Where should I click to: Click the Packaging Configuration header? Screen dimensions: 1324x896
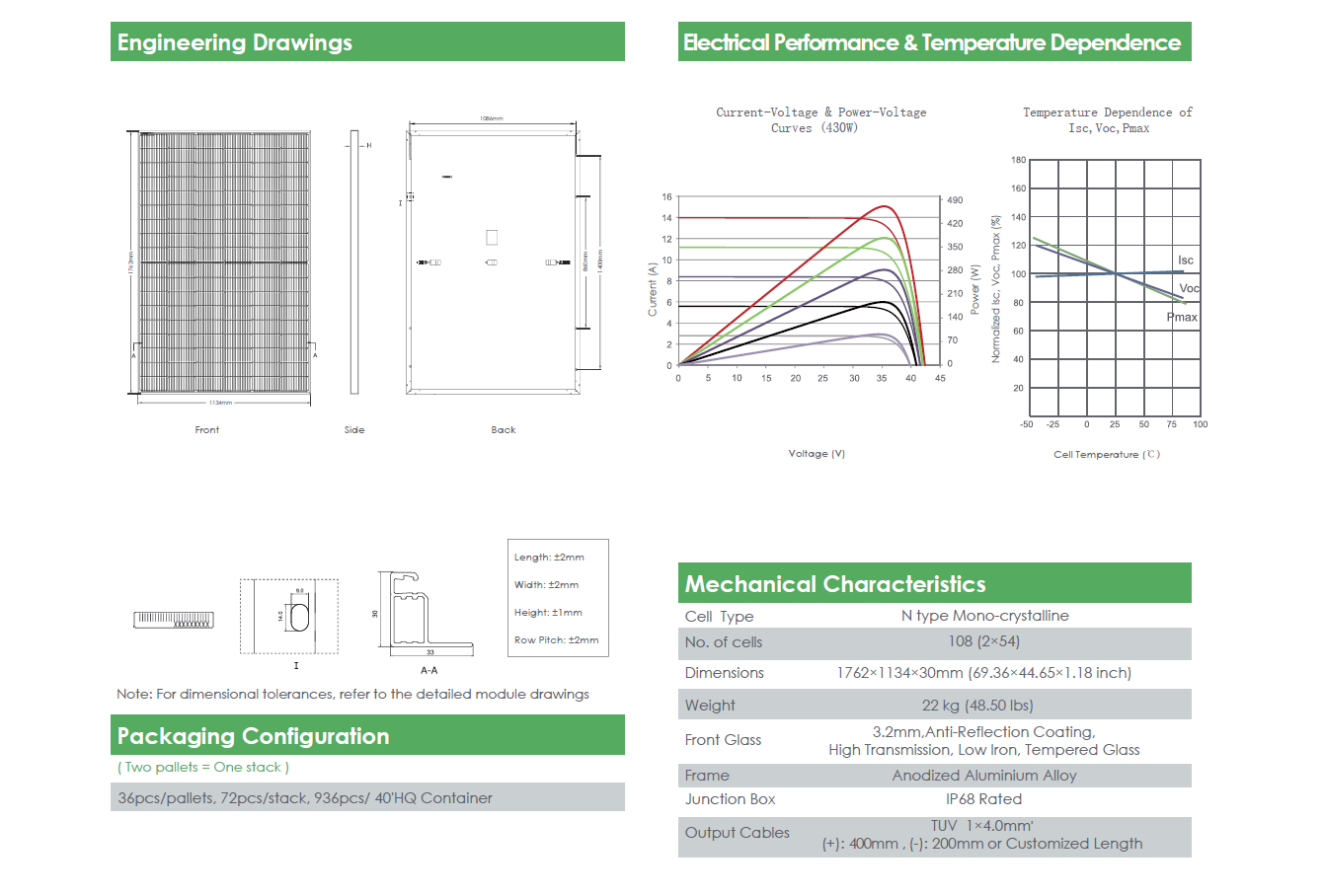pos(367,735)
